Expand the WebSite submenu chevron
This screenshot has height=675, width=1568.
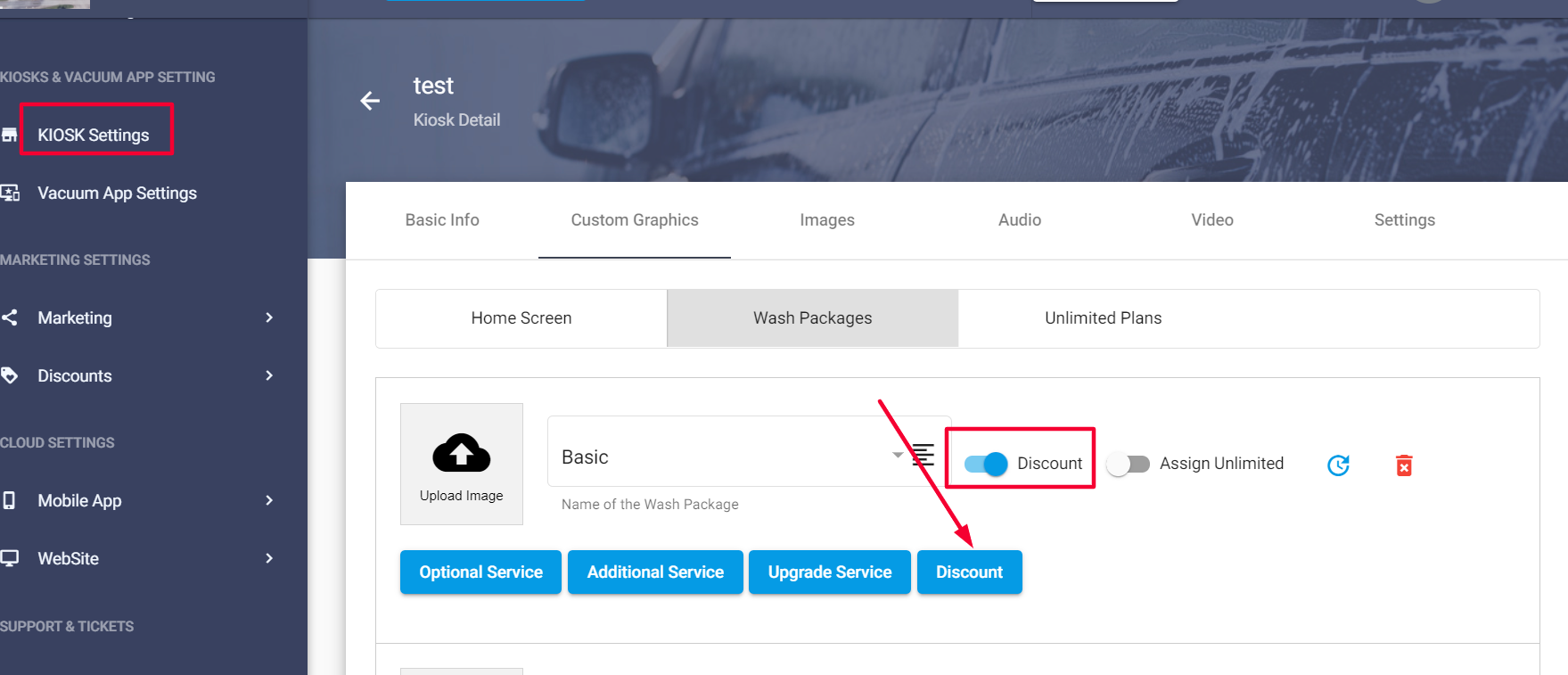(x=269, y=558)
